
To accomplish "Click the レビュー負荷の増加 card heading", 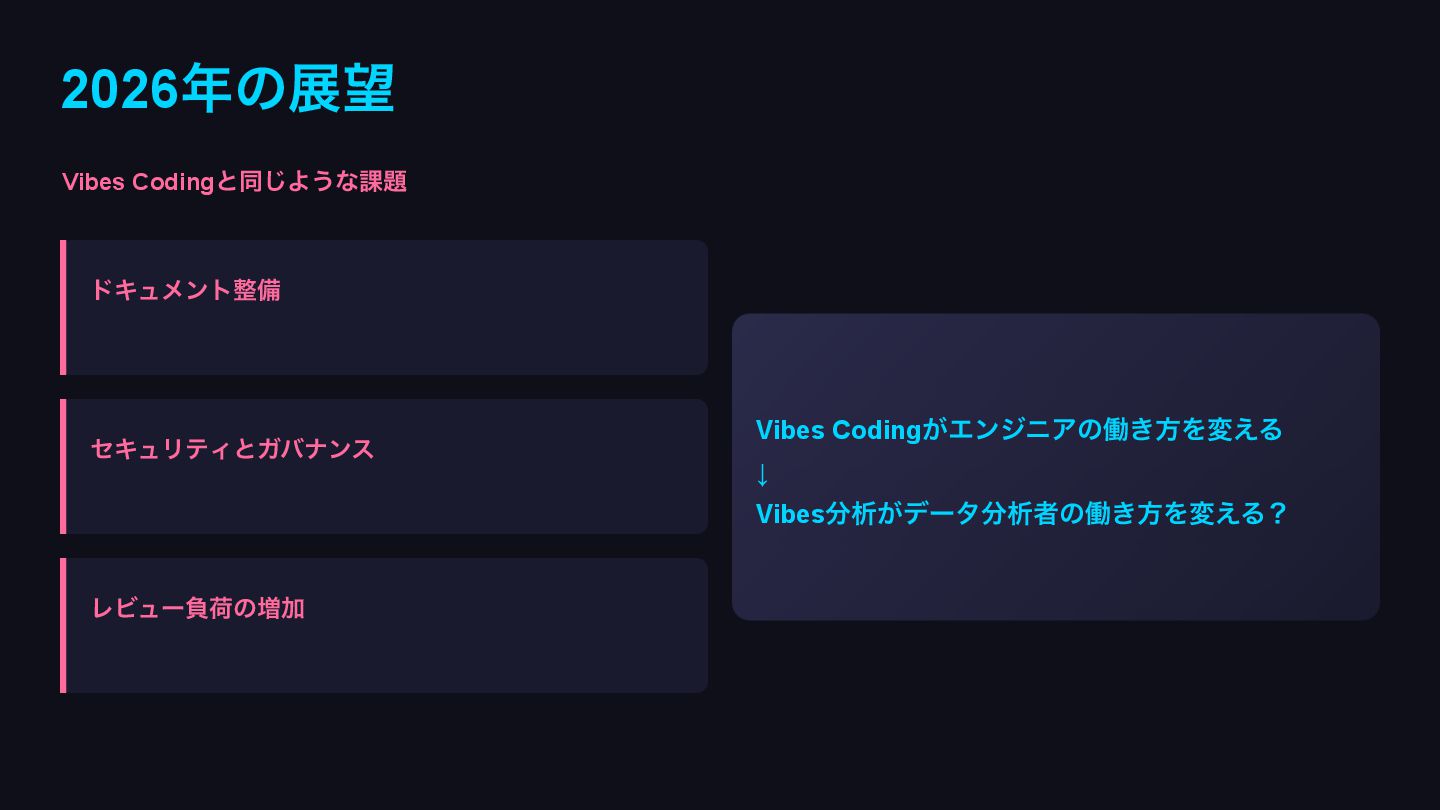I will click(x=197, y=608).
